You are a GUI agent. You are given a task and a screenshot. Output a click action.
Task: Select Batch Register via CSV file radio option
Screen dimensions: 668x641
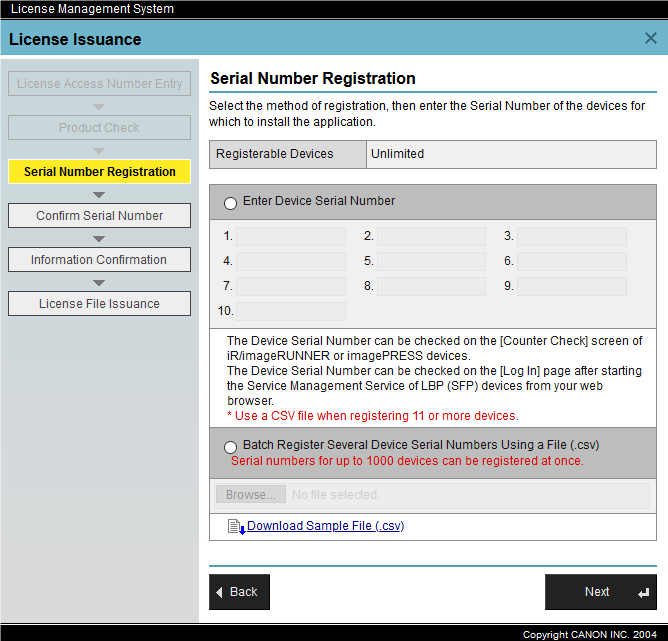pos(231,446)
